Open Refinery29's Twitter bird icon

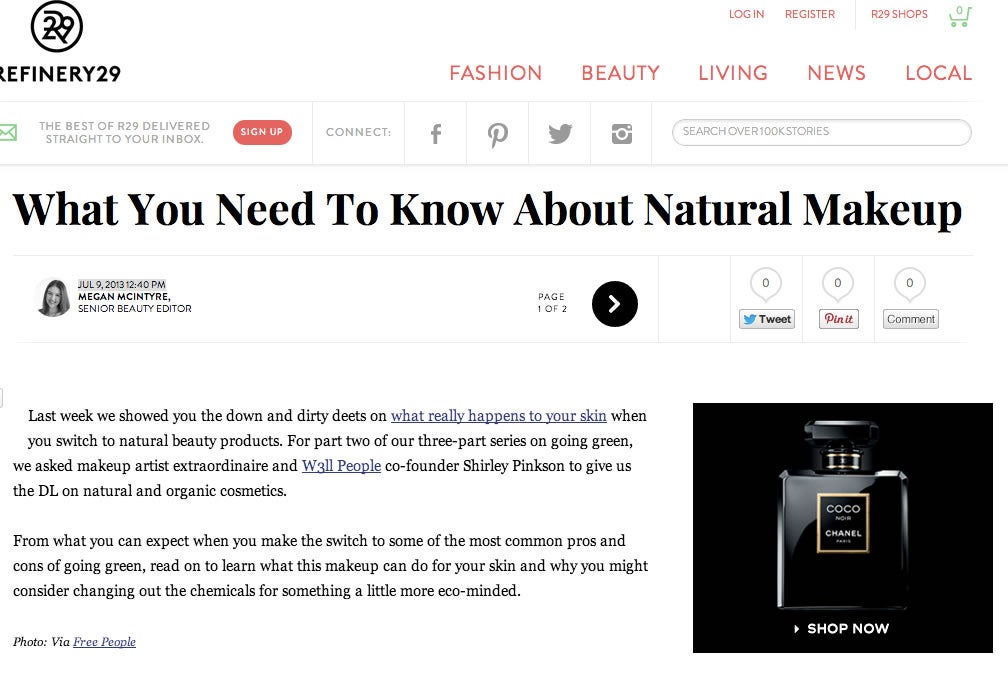(x=560, y=134)
